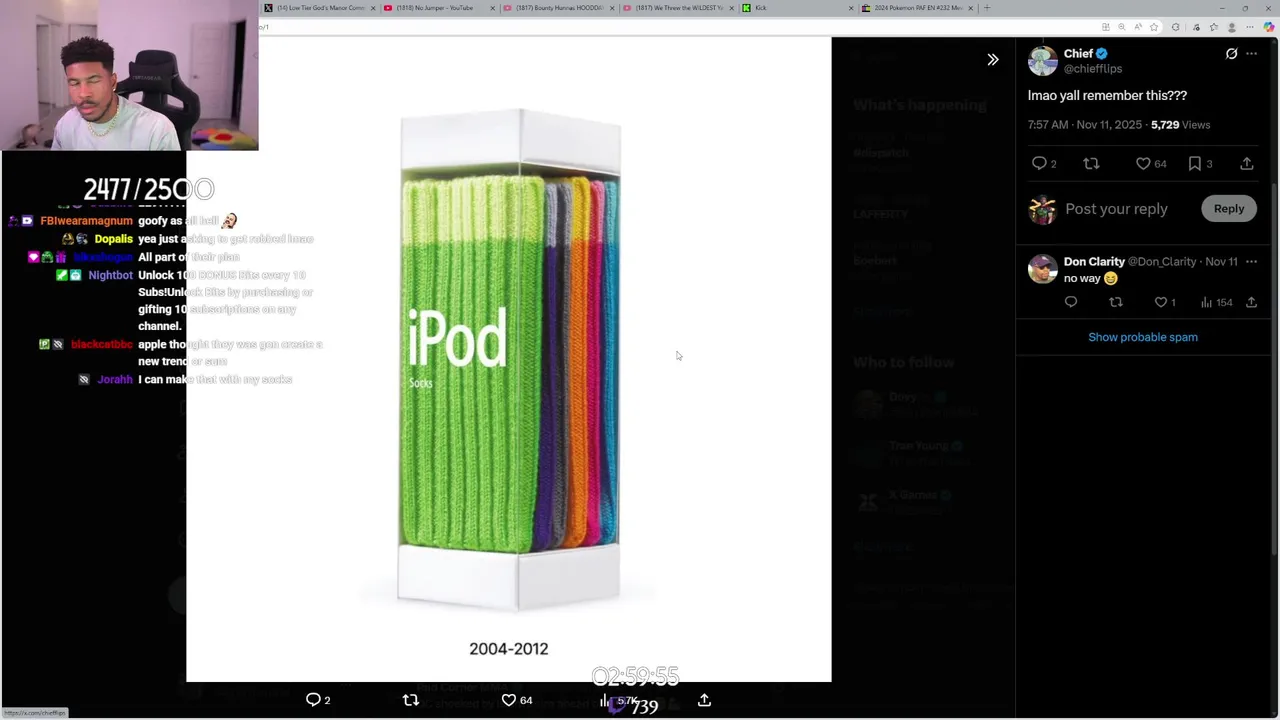Like Chief's tweet showing 64 likes in side panel

1151,163
